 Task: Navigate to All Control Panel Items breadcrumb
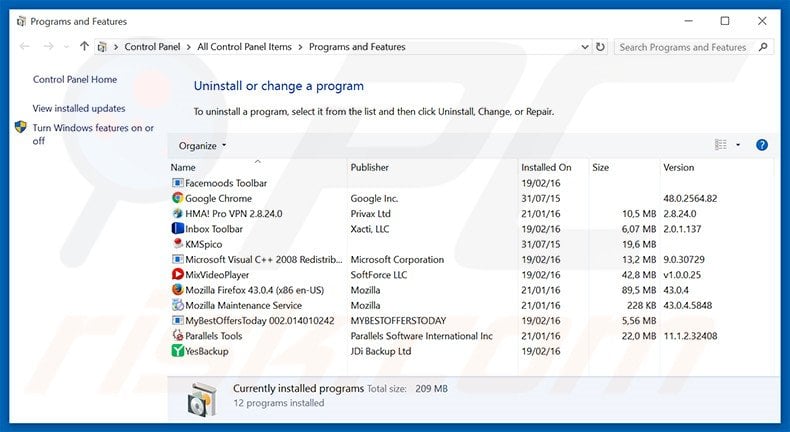pyautogui.click(x=244, y=47)
